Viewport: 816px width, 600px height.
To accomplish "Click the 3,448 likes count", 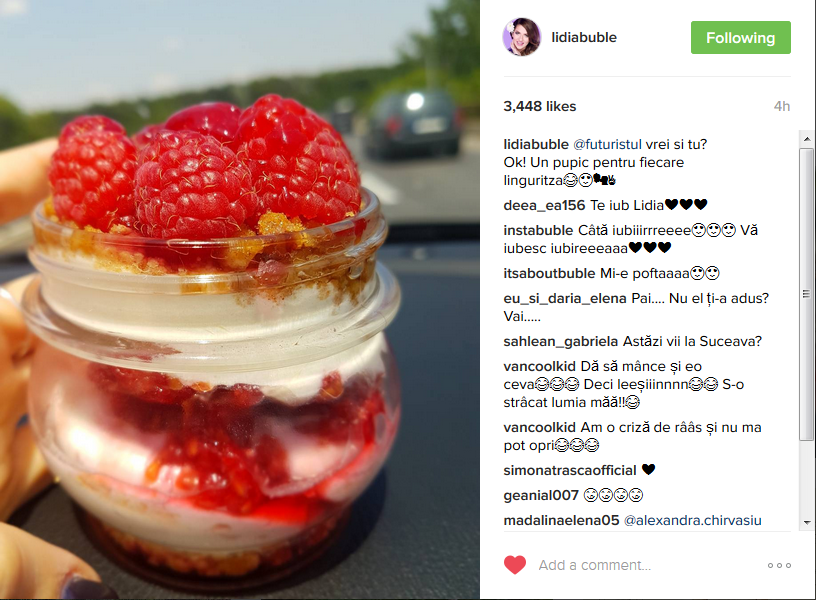I will pyautogui.click(x=540, y=106).
